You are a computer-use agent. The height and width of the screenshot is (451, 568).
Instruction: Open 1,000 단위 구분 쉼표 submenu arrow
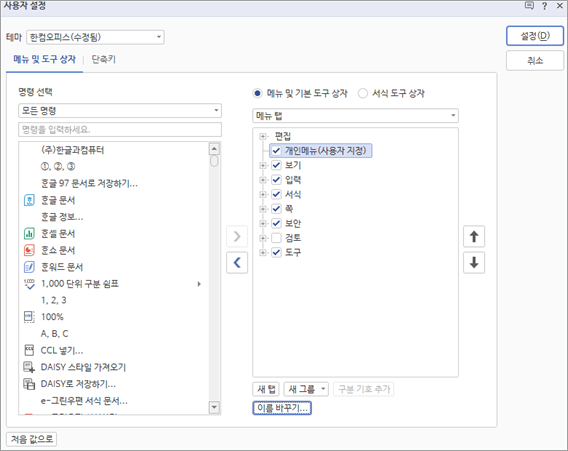coord(199,284)
